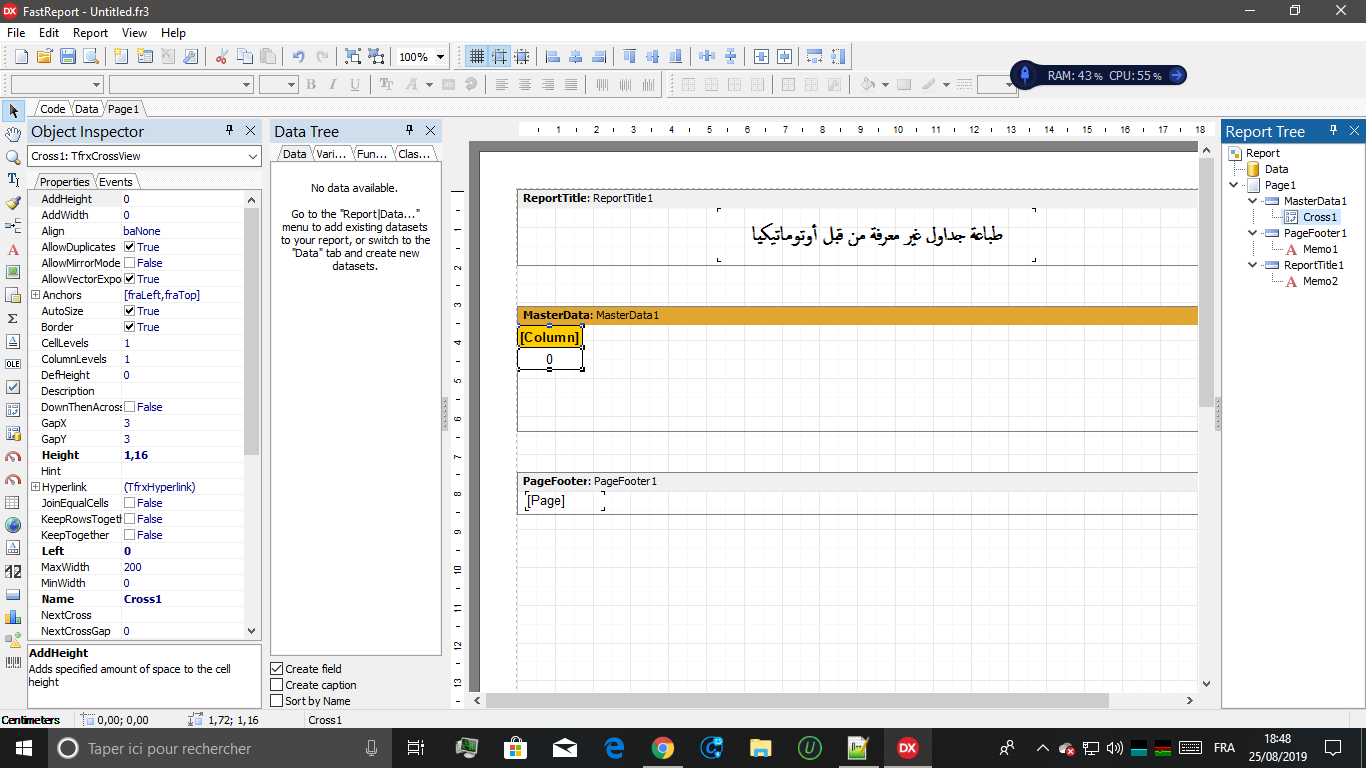
Task: Select the arrow Select tool
Action: point(13,110)
